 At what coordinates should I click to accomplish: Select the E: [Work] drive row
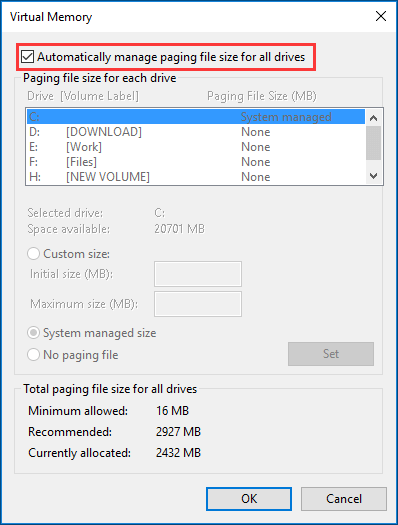[196, 147]
